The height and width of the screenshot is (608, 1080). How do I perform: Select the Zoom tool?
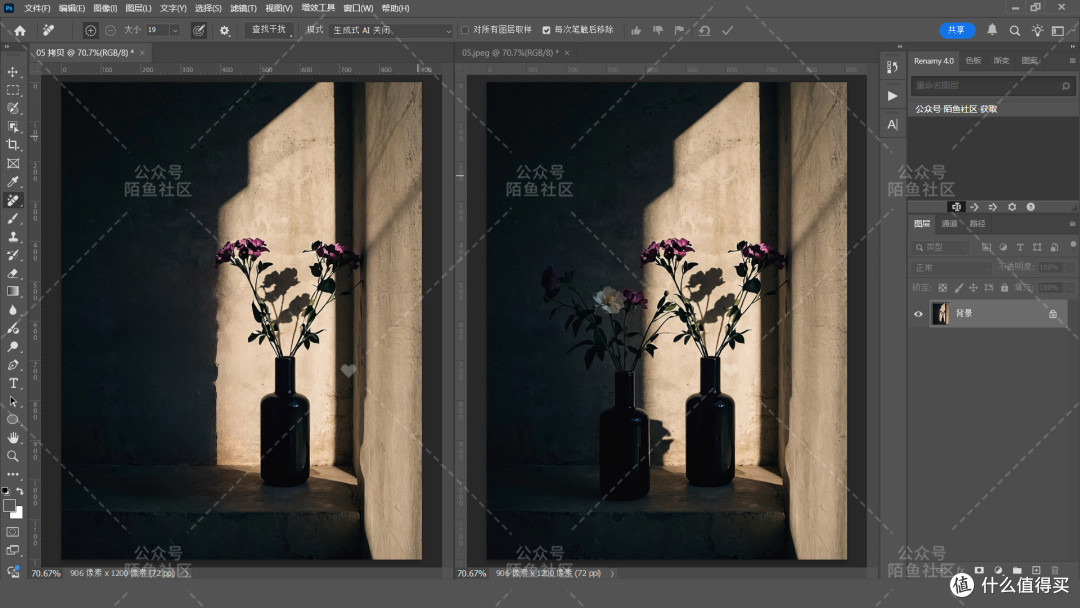(x=12, y=456)
